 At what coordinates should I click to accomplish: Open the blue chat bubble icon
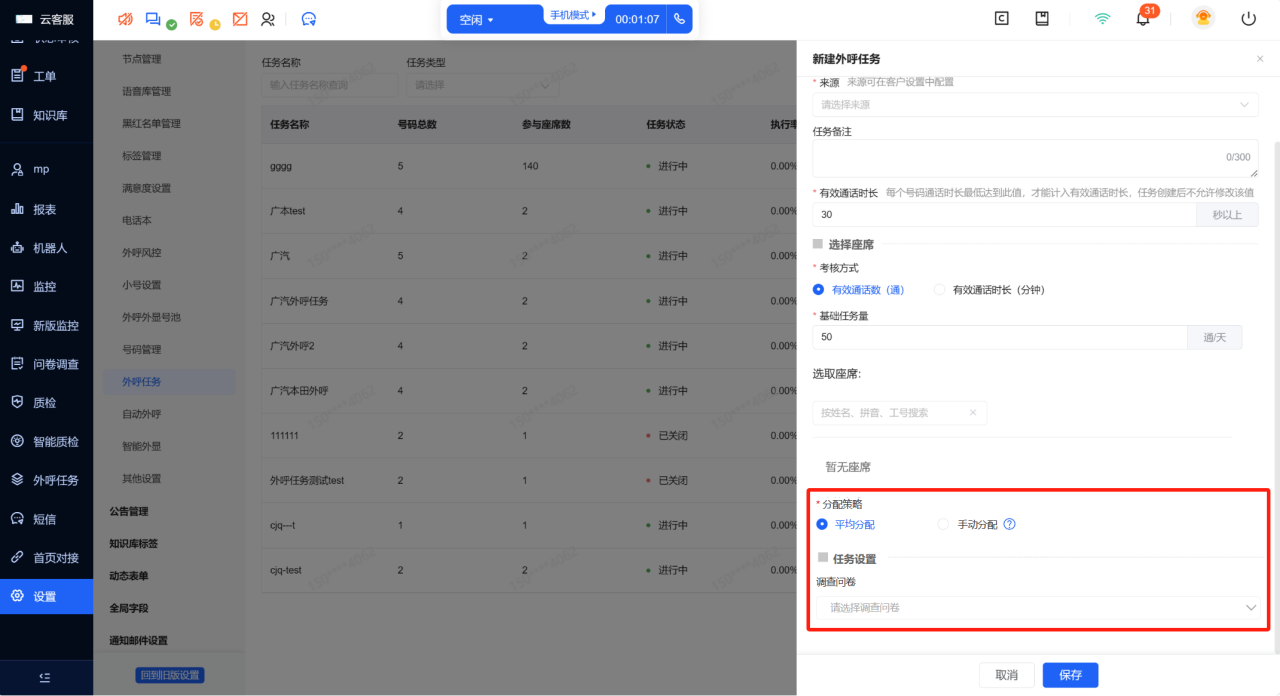pyautogui.click(x=309, y=19)
